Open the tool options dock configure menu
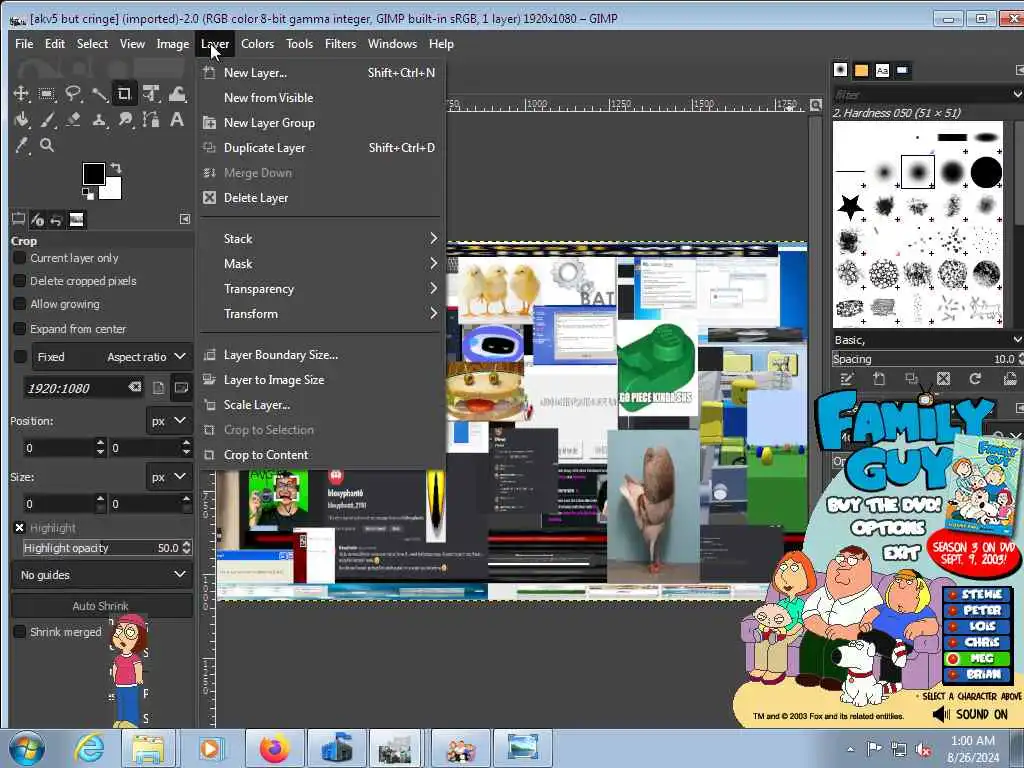This screenshot has height=768, width=1024. [185, 219]
